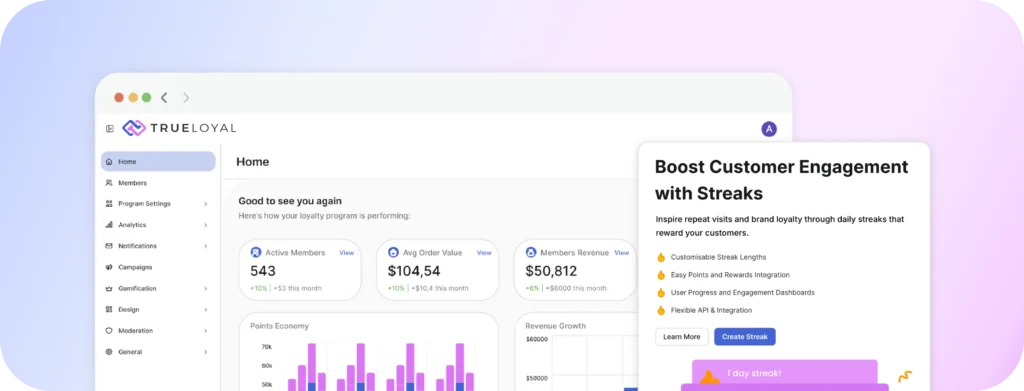Expand the Analytics submenu arrow

[205, 225]
